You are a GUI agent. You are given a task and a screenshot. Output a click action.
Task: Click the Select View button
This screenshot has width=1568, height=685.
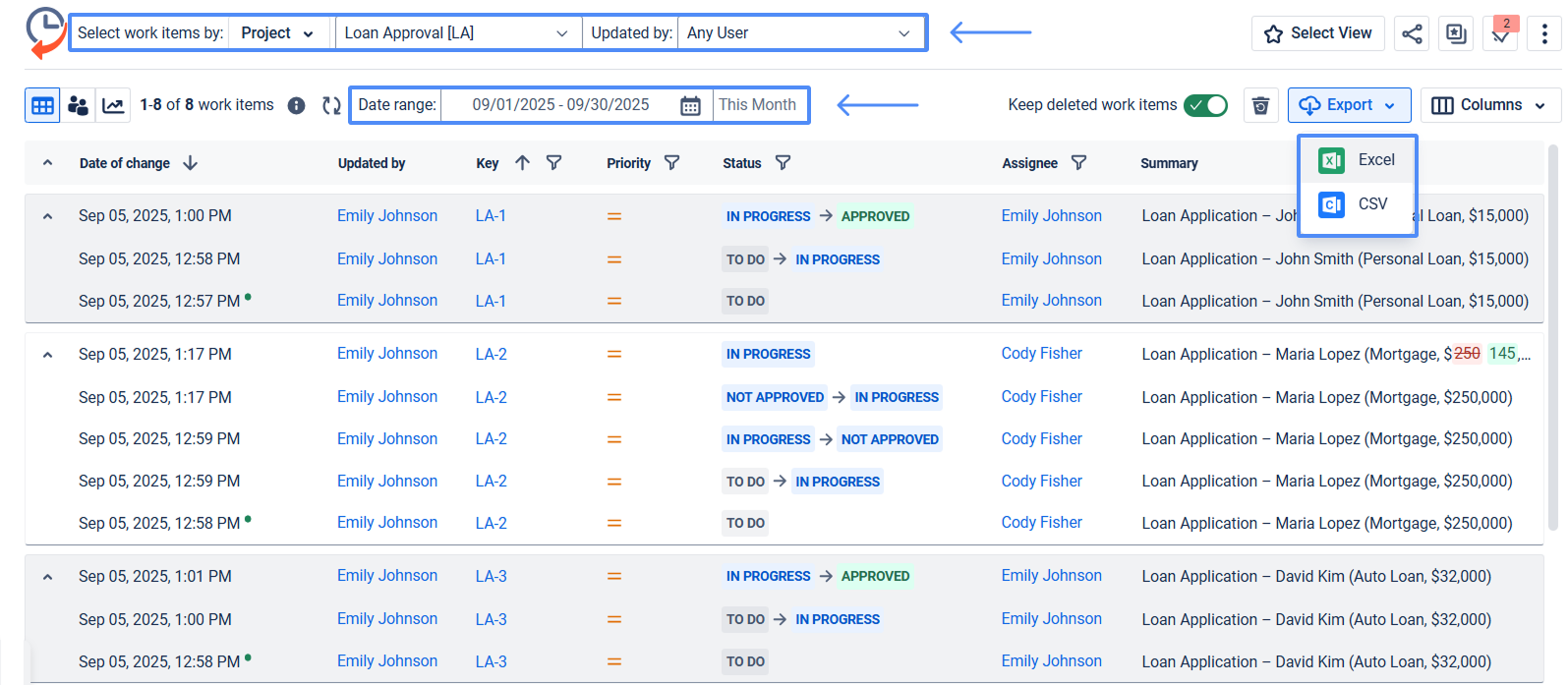point(1317,33)
